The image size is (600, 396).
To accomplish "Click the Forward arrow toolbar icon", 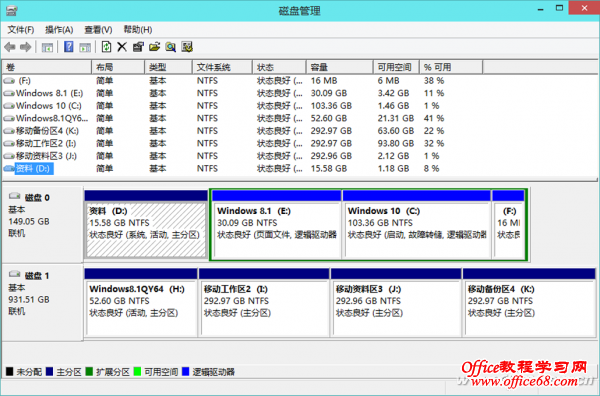I will pos(26,47).
